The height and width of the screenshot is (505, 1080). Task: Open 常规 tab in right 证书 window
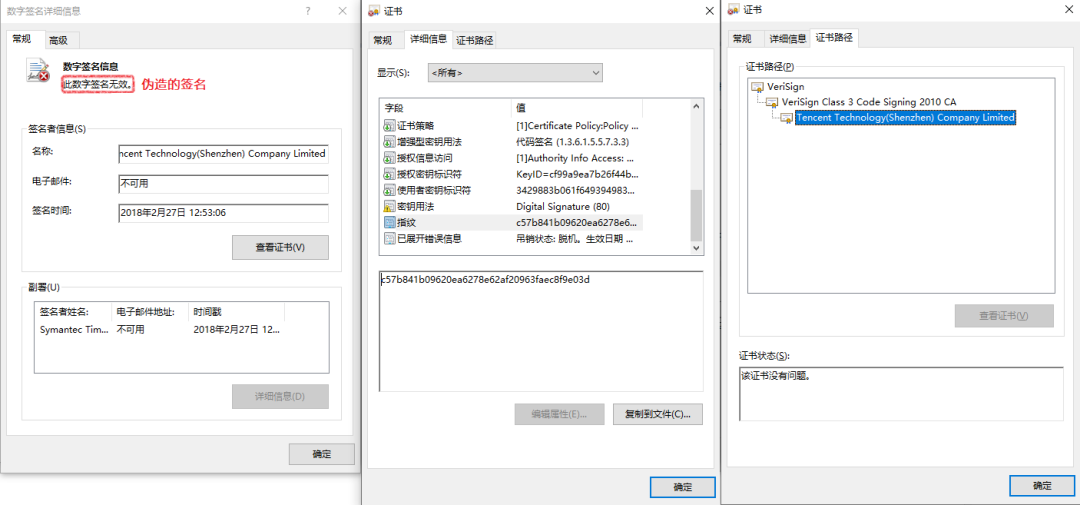(x=742, y=39)
